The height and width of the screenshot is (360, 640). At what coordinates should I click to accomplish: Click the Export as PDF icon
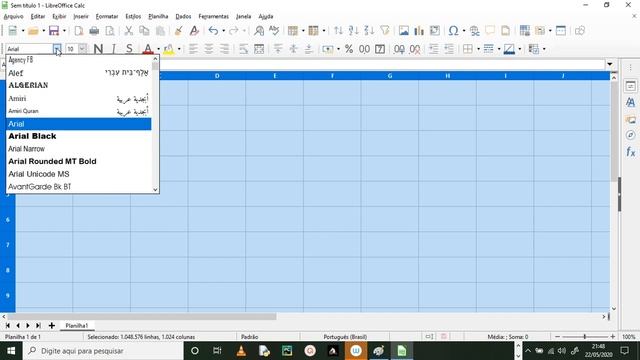[78, 31]
